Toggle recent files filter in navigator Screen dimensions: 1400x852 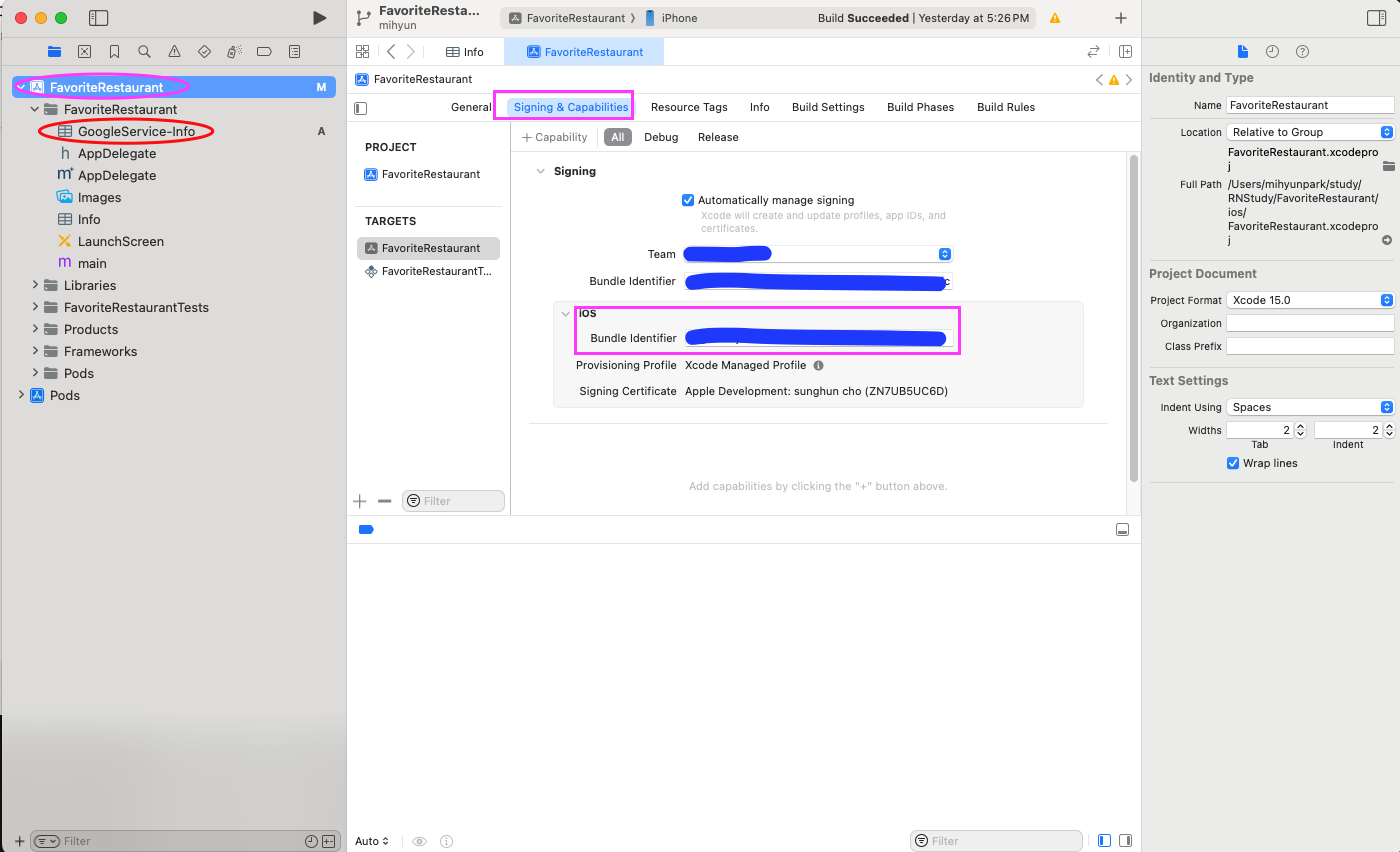311,841
